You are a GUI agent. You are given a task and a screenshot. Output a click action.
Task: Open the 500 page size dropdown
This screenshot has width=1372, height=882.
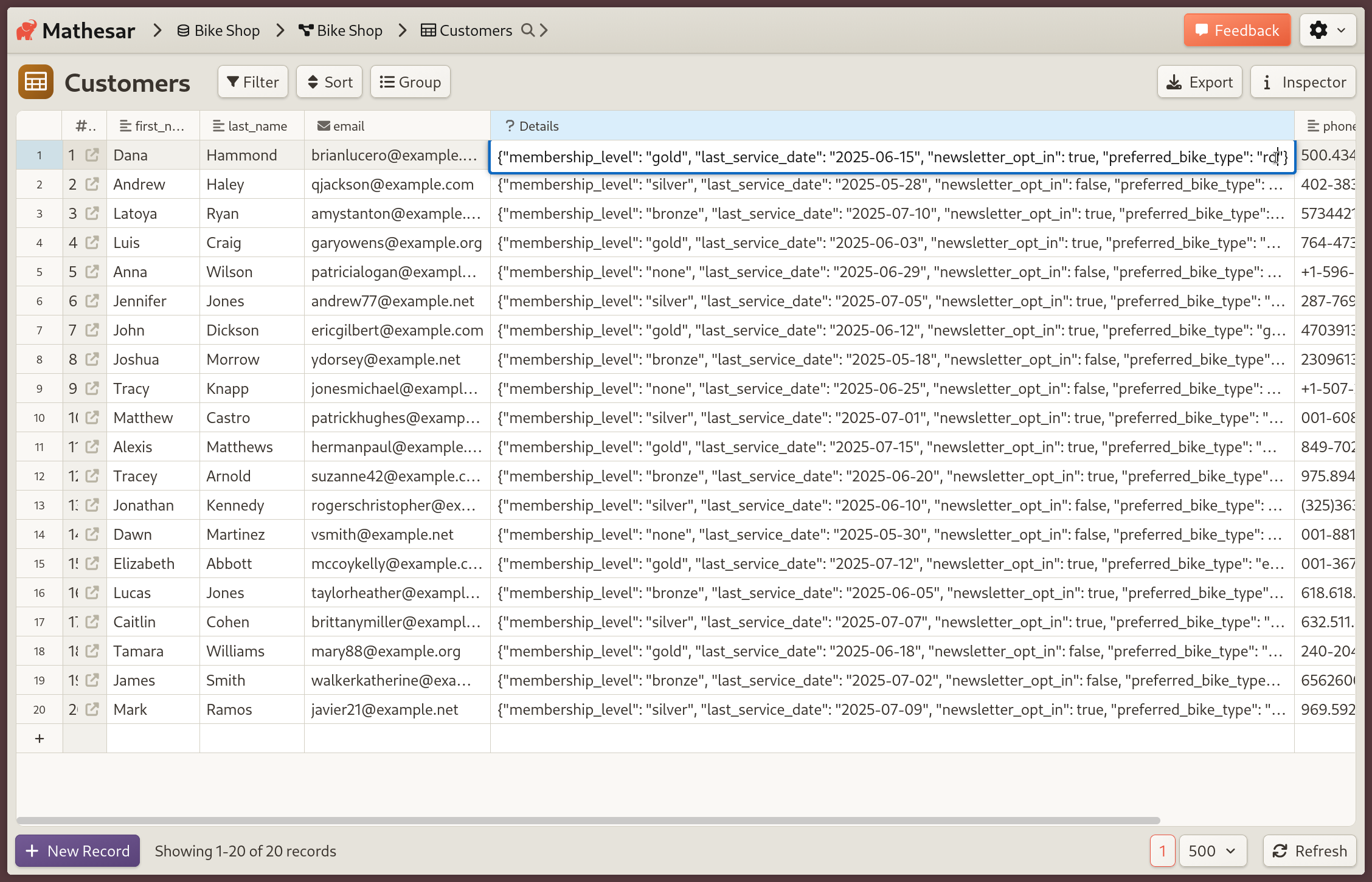[x=1212, y=851]
